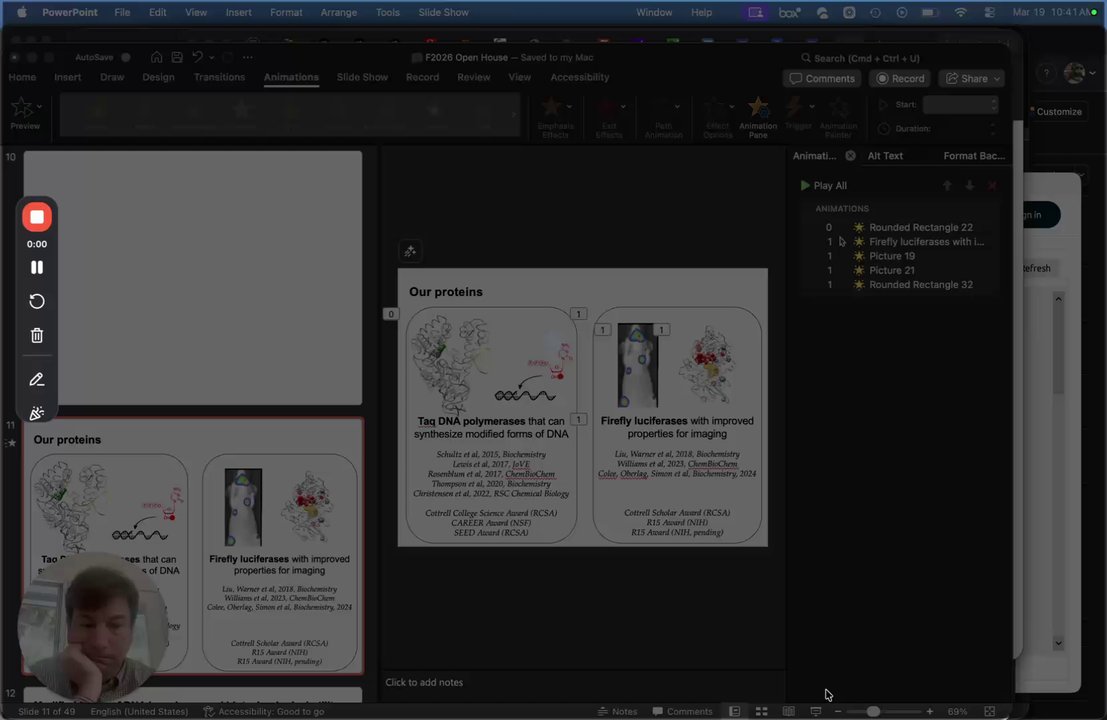Close the Animations pane tab
This screenshot has width=1107, height=720.
tap(850, 156)
